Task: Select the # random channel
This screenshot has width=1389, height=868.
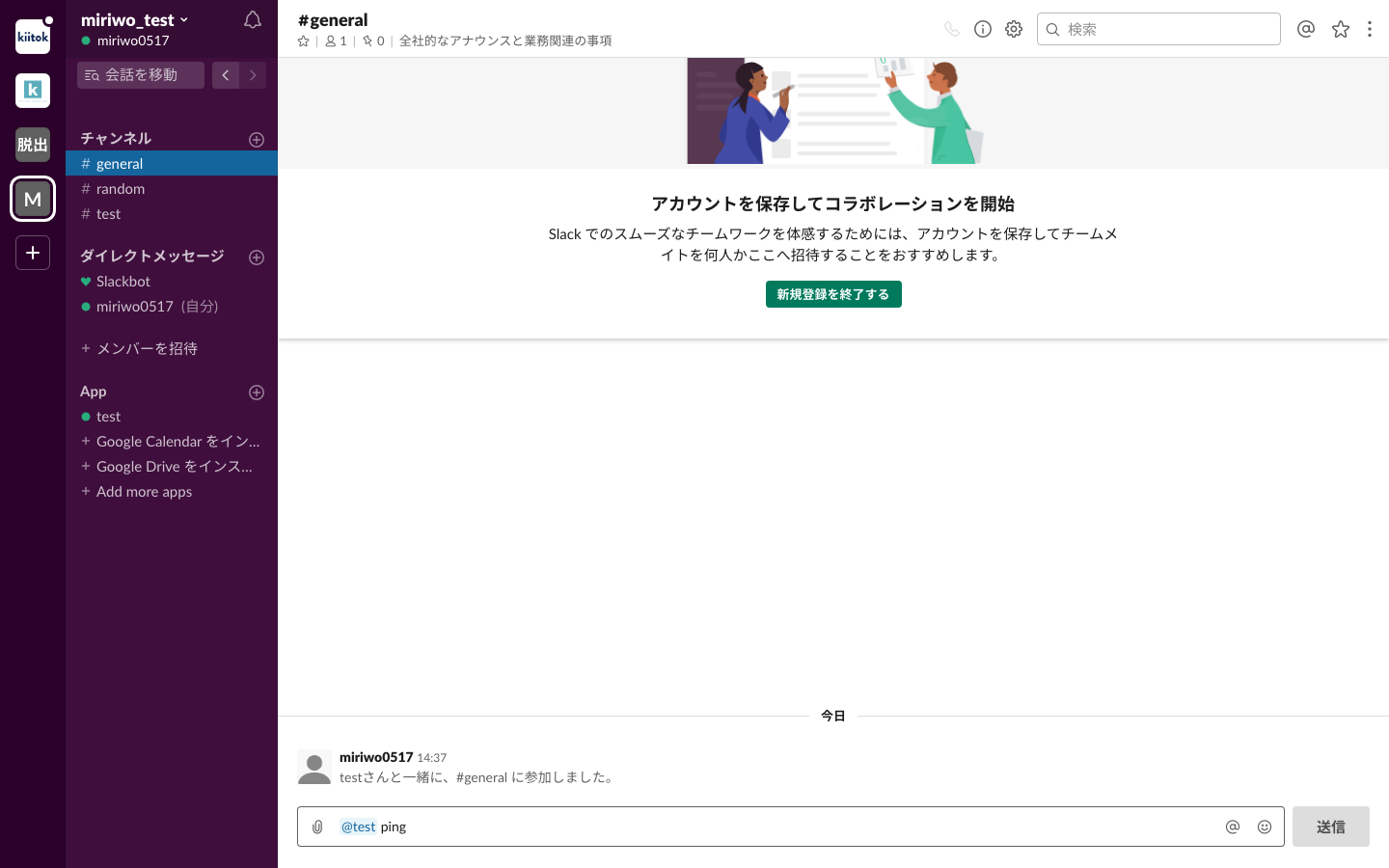Action: (118, 188)
